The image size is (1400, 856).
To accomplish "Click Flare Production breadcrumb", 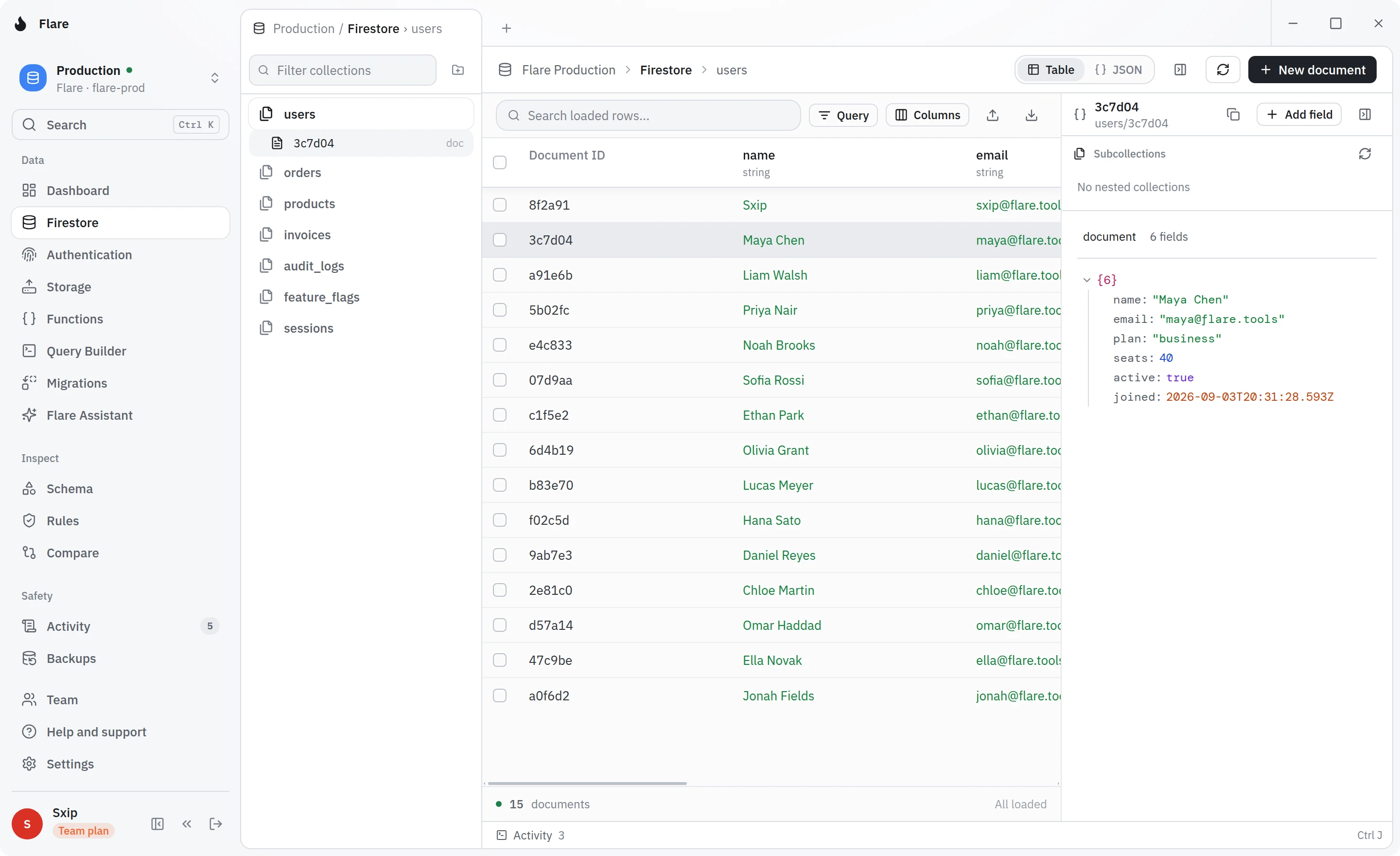I will [x=568, y=70].
